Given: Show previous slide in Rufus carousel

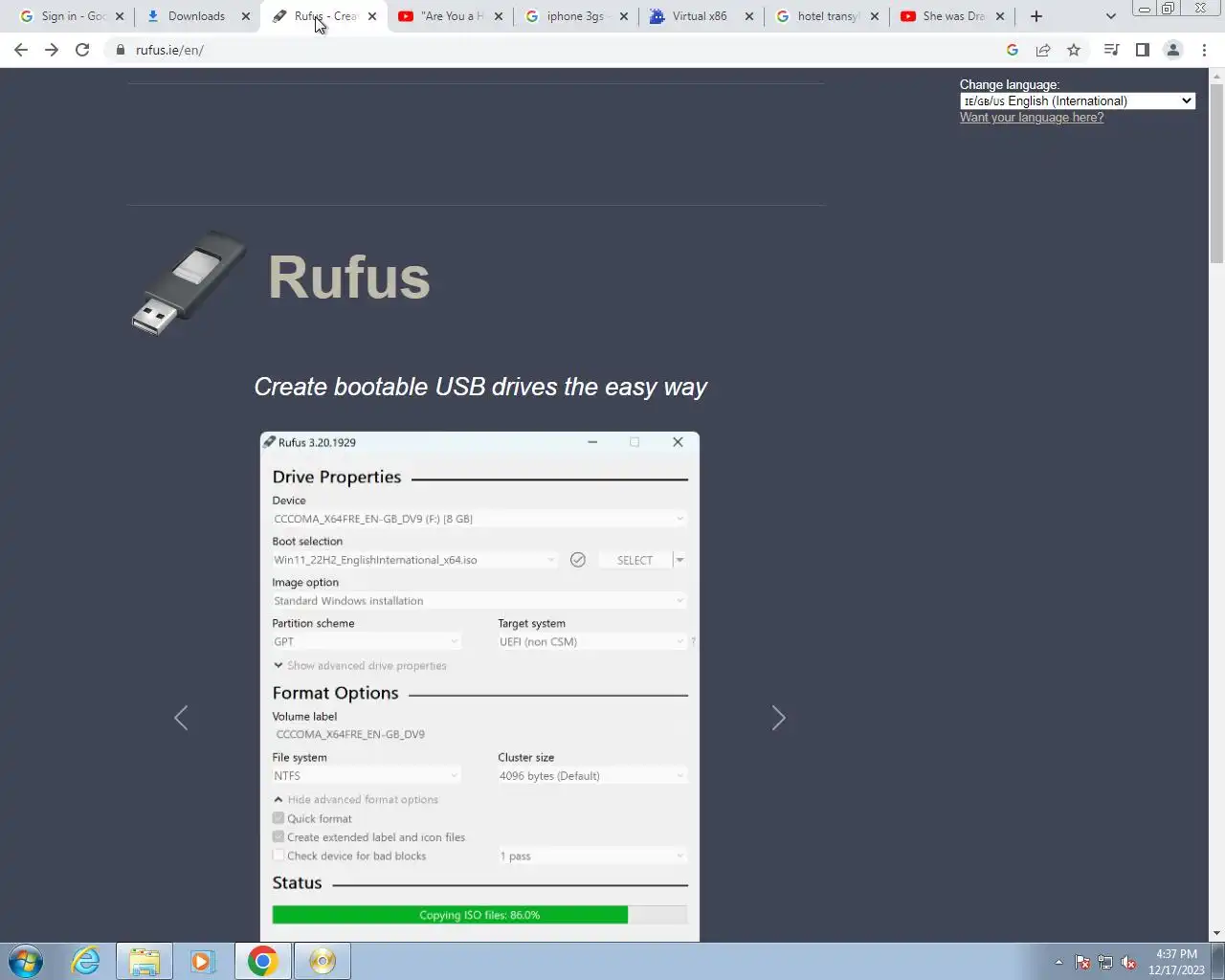Looking at the screenshot, I should [181, 718].
